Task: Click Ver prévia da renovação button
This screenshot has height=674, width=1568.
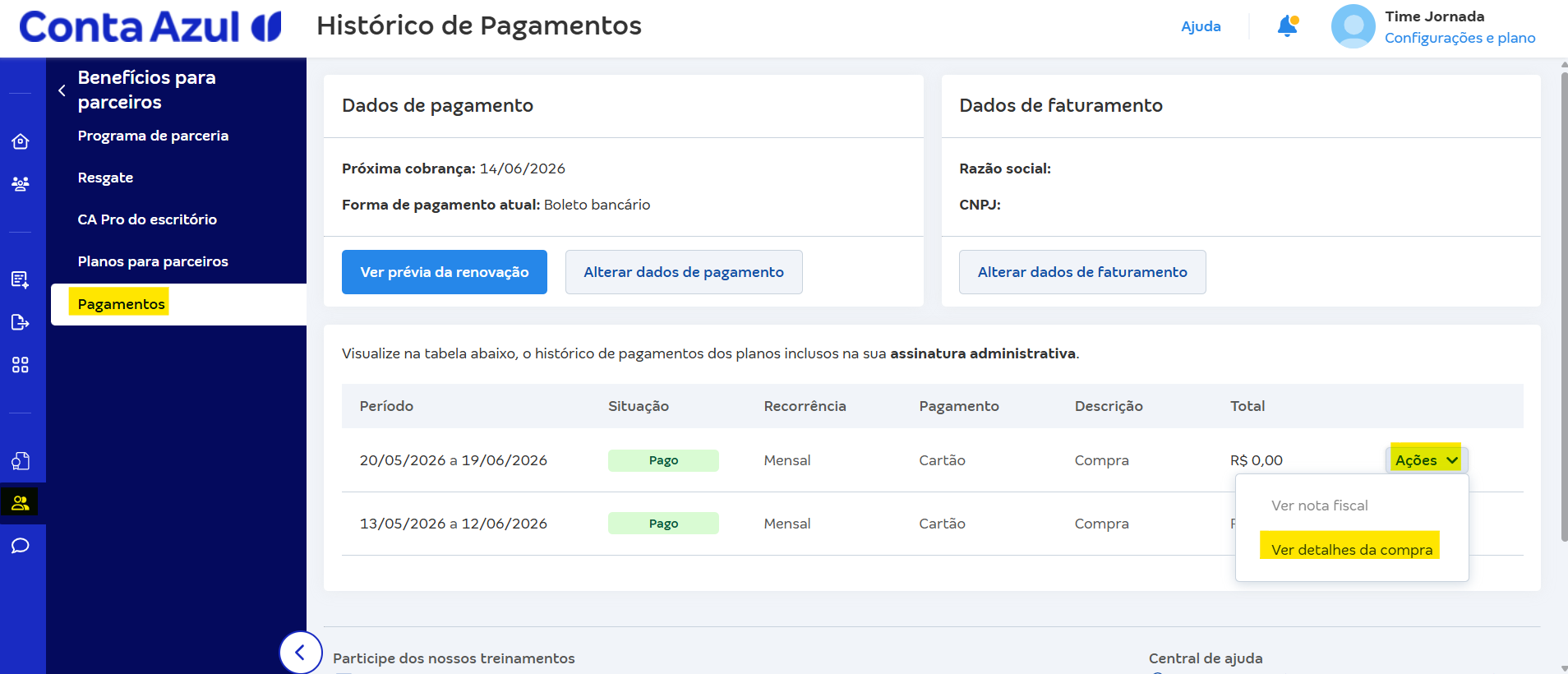Action: coord(445,272)
